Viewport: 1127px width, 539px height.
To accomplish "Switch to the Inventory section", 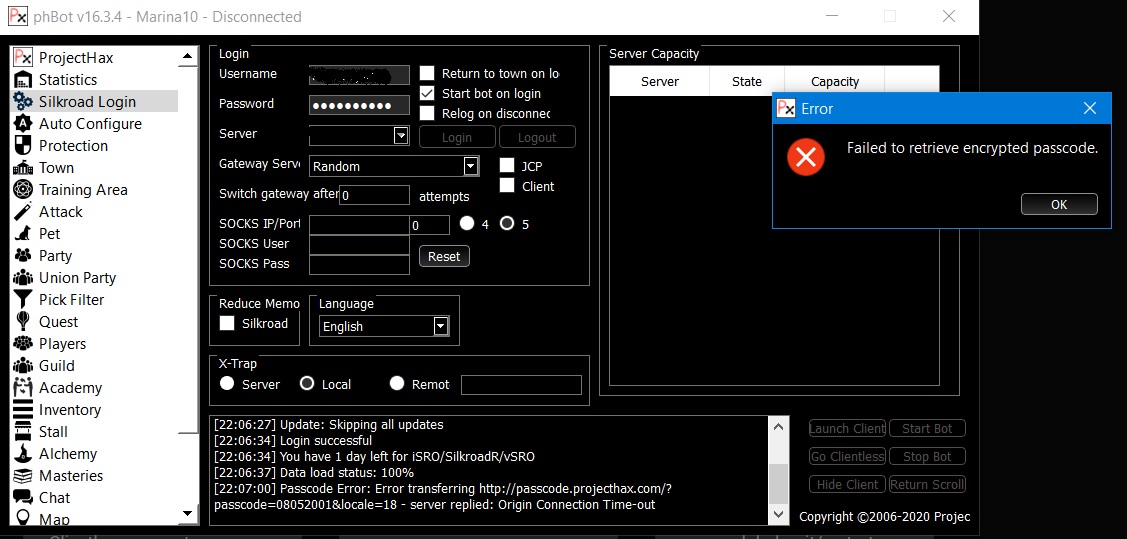I will click(70, 410).
